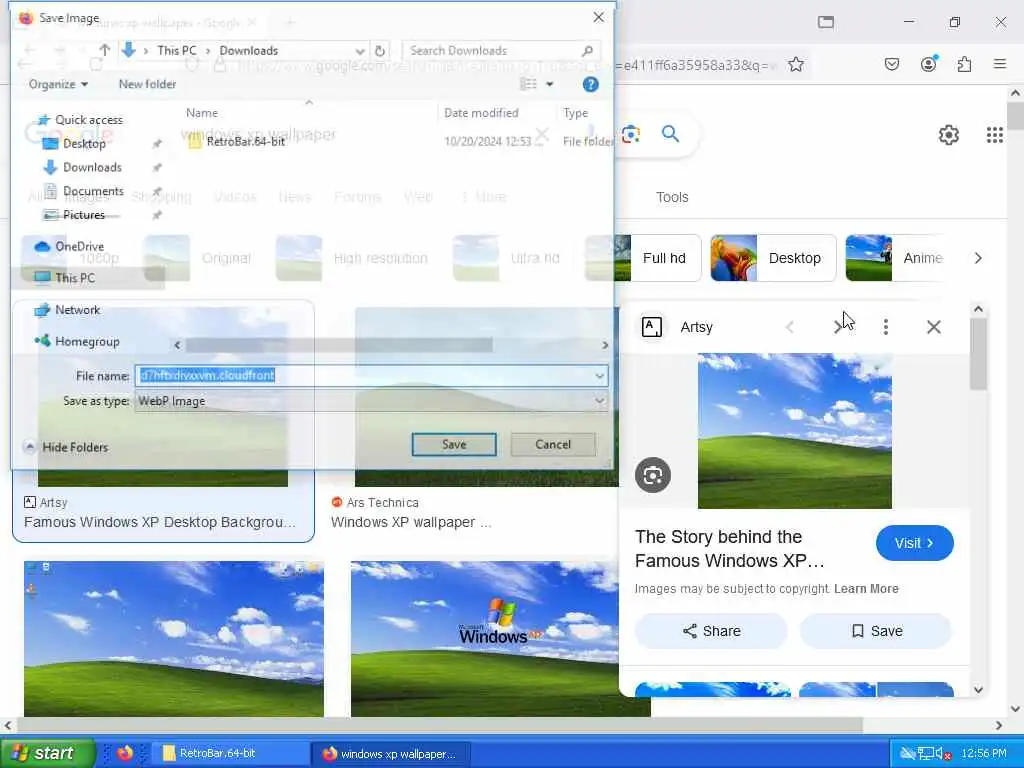
Task: Open Desktop in navigation pane
Action: click(84, 144)
